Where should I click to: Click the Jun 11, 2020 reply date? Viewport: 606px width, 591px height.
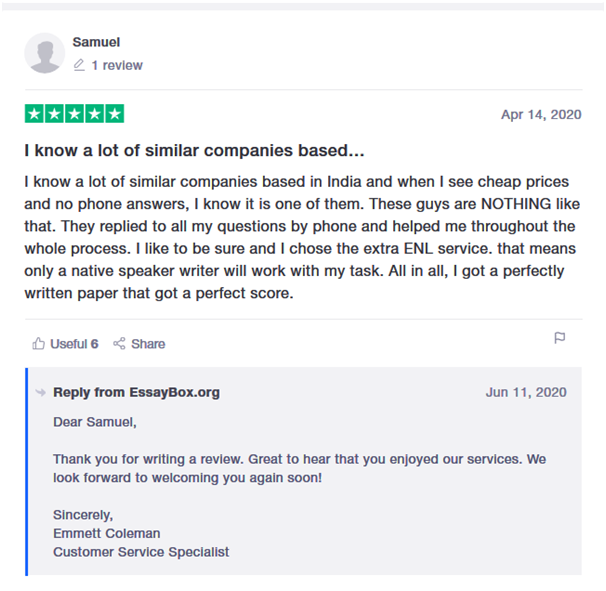pos(526,392)
